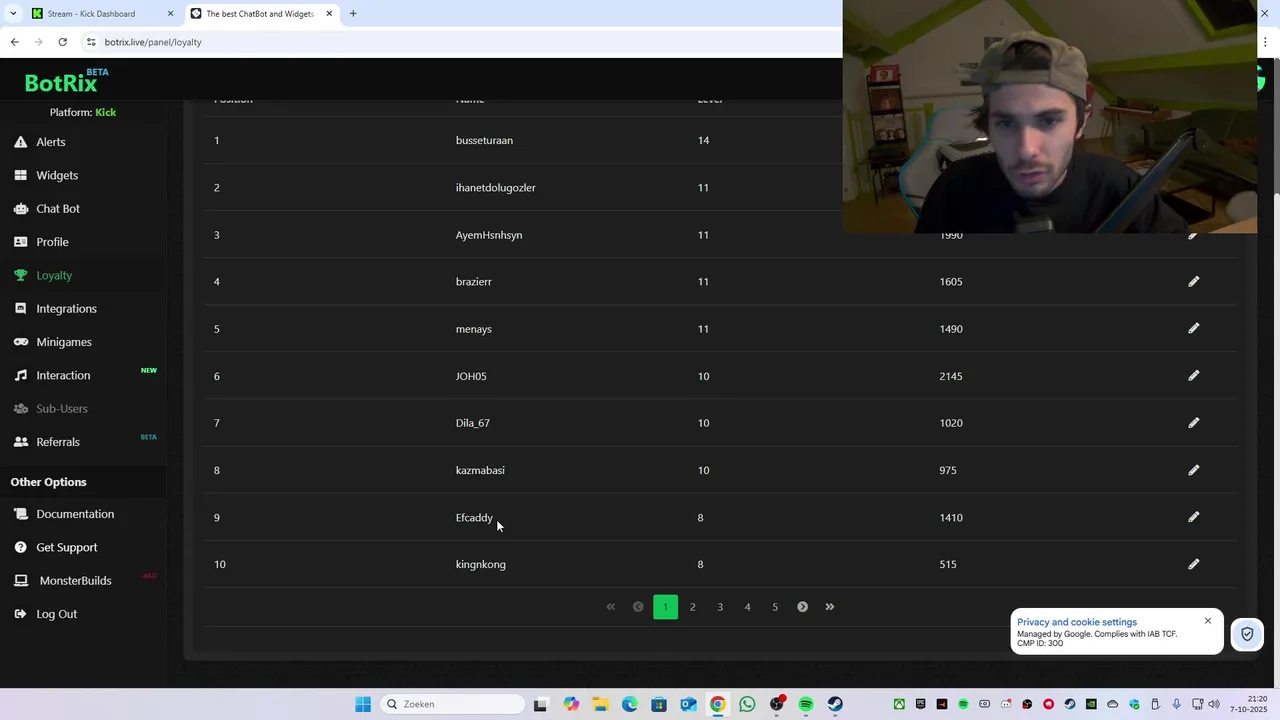Open a new browser tab
1280x720 pixels.
(353, 14)
